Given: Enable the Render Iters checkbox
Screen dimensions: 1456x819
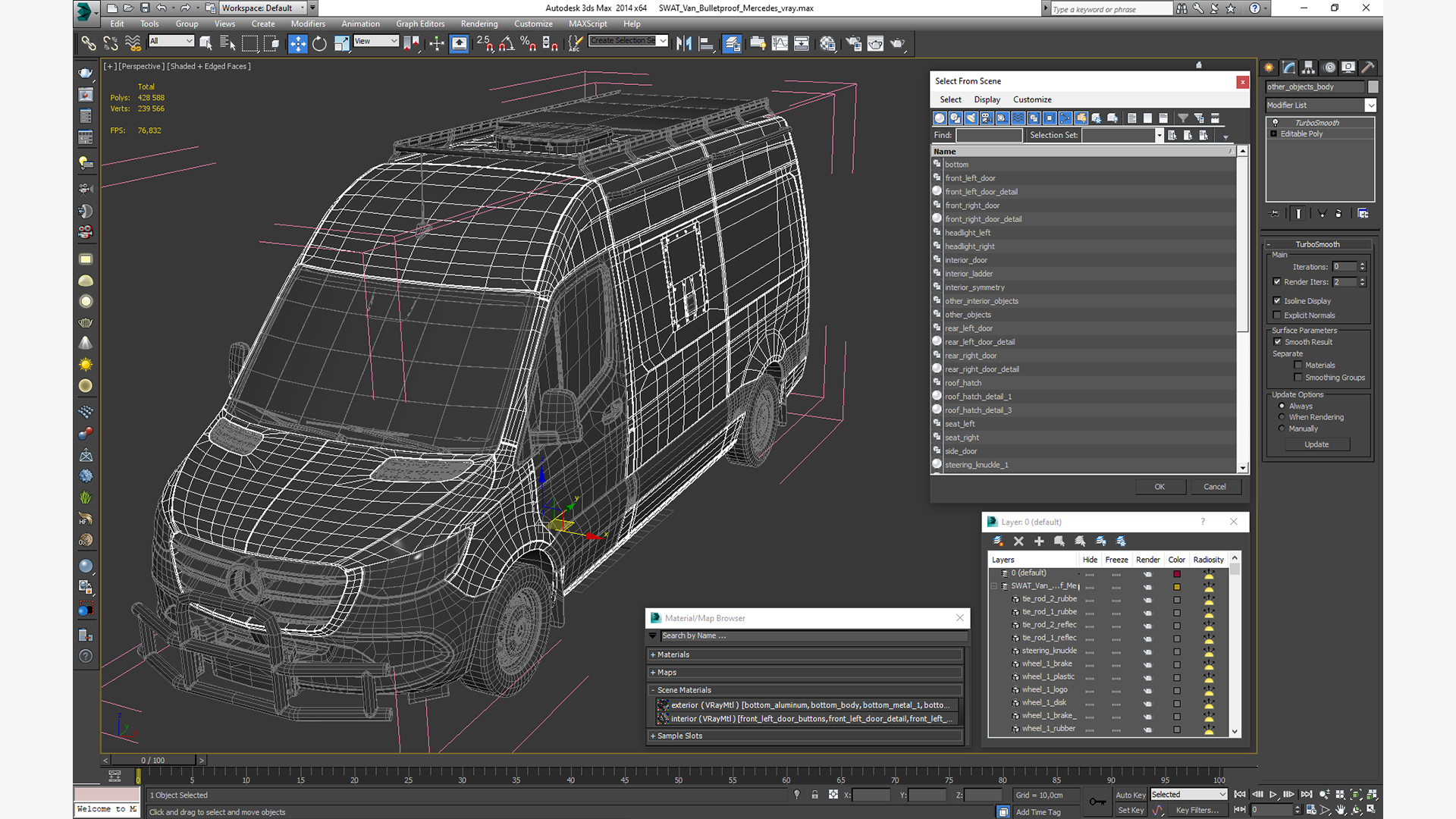Looking at the screenshot, I should [x=1277, y=282].
